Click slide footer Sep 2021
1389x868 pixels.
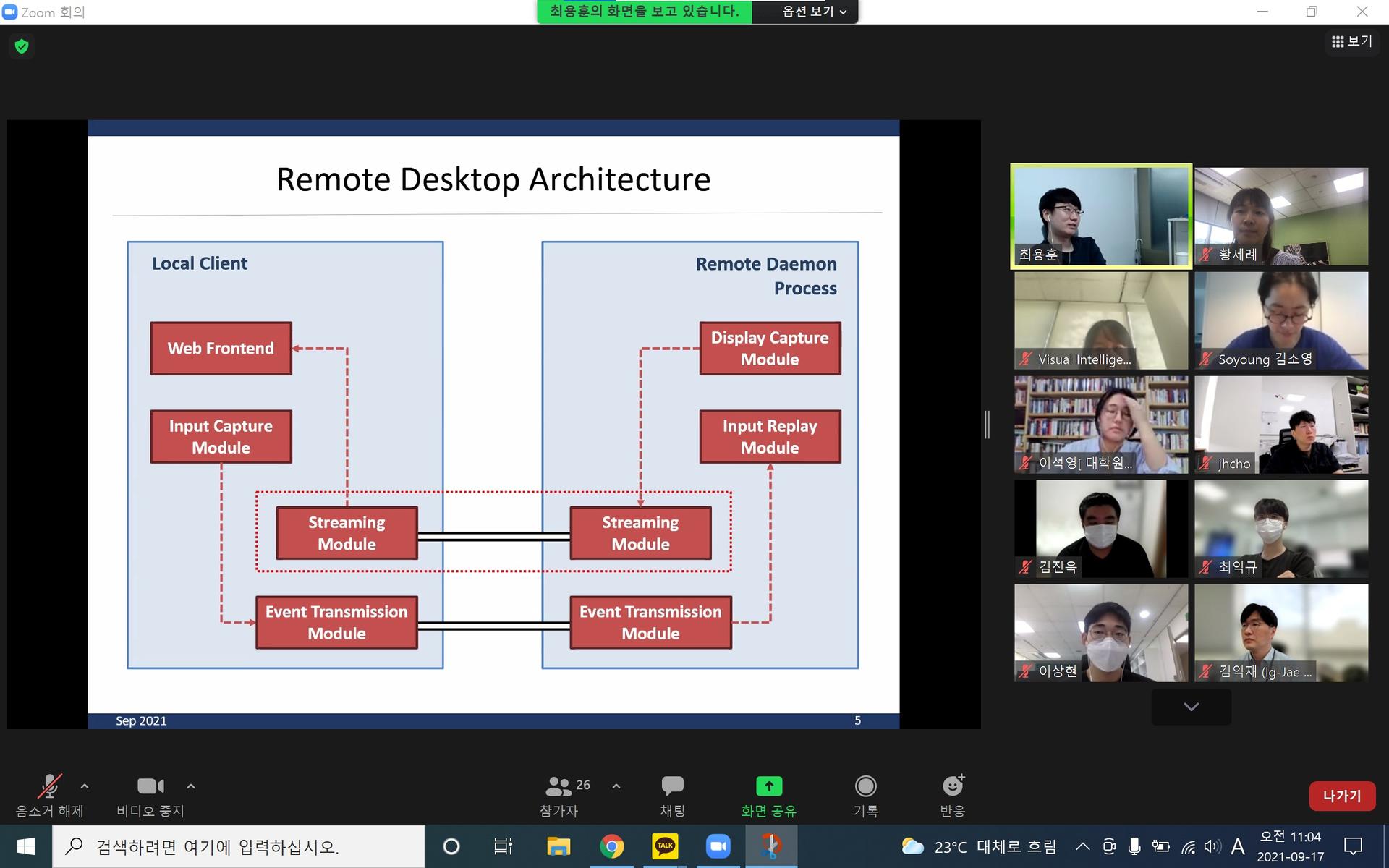tap(141, 721)
